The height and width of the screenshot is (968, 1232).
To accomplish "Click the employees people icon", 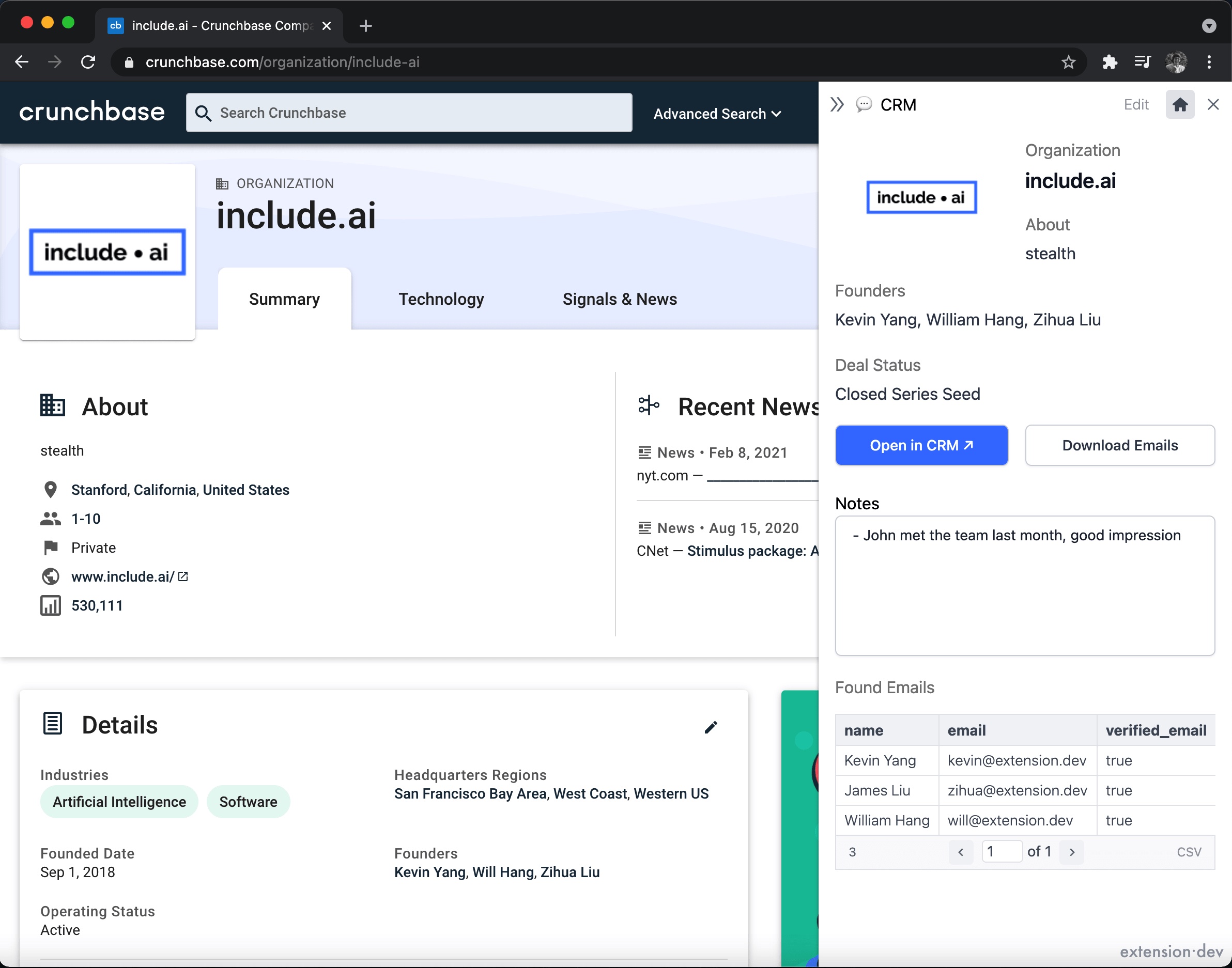I will coord(51,519).
